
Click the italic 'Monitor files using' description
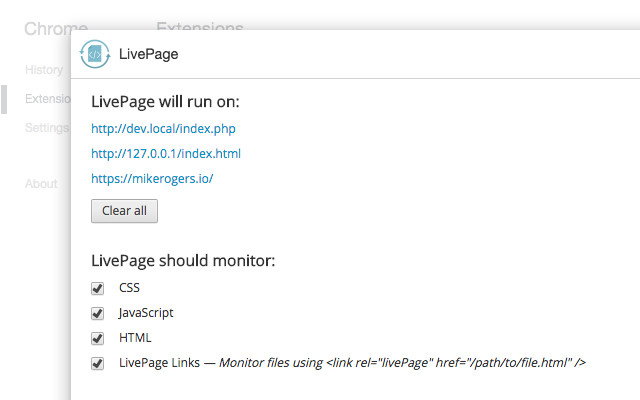pyautogui.click(x=402, y=363)
